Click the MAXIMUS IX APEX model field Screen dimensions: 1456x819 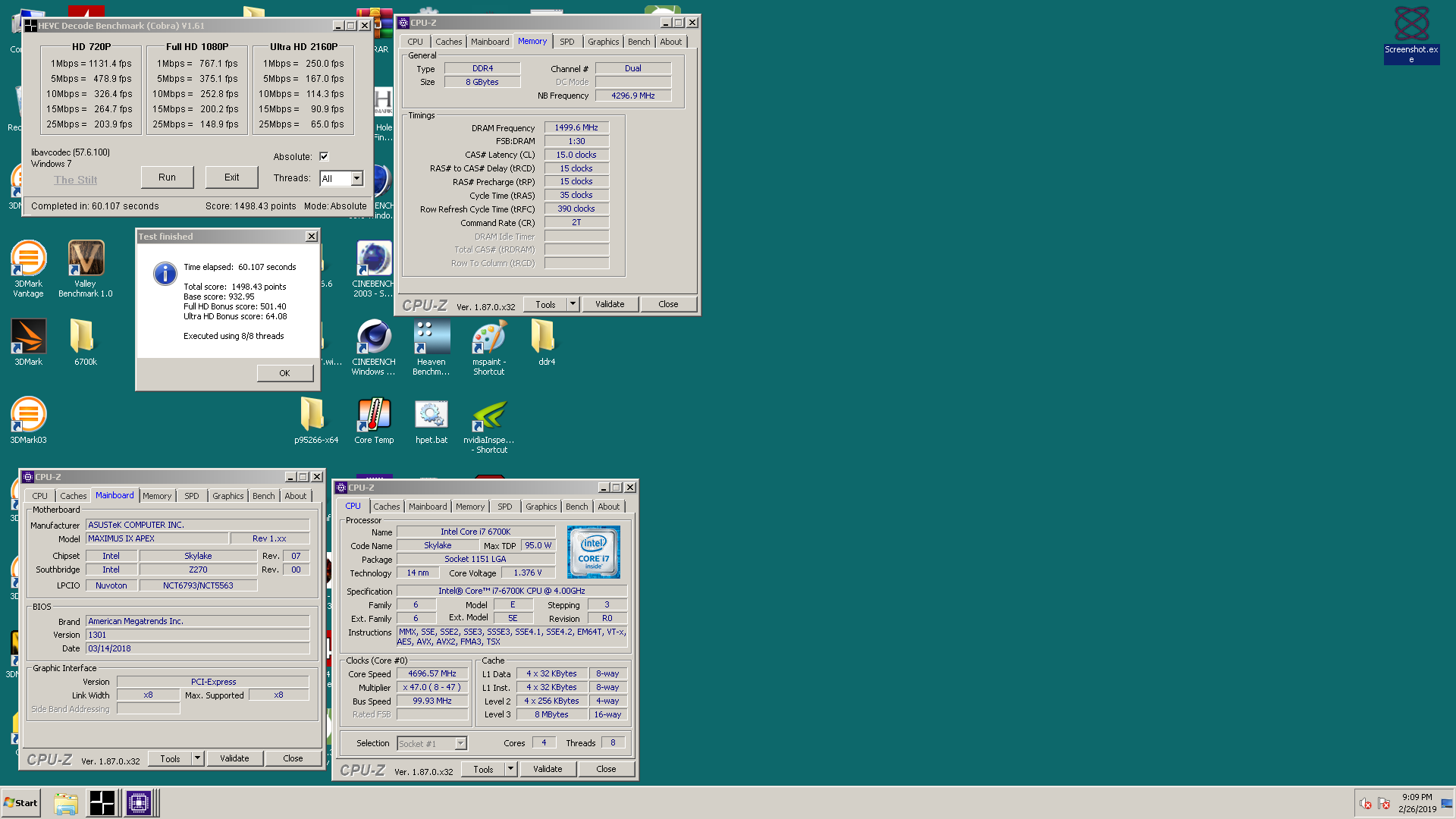tap(157, 538)
